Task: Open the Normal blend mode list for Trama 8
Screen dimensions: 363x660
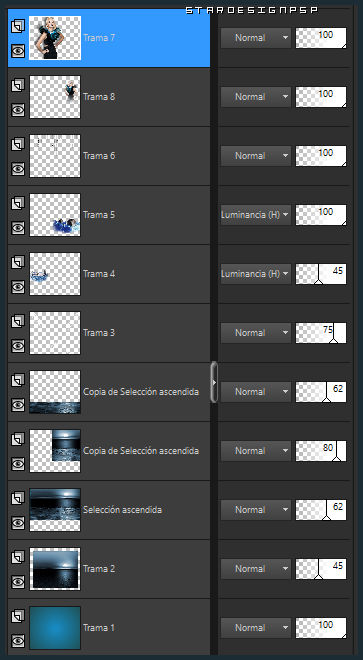Action: click(x=256, y=97)
